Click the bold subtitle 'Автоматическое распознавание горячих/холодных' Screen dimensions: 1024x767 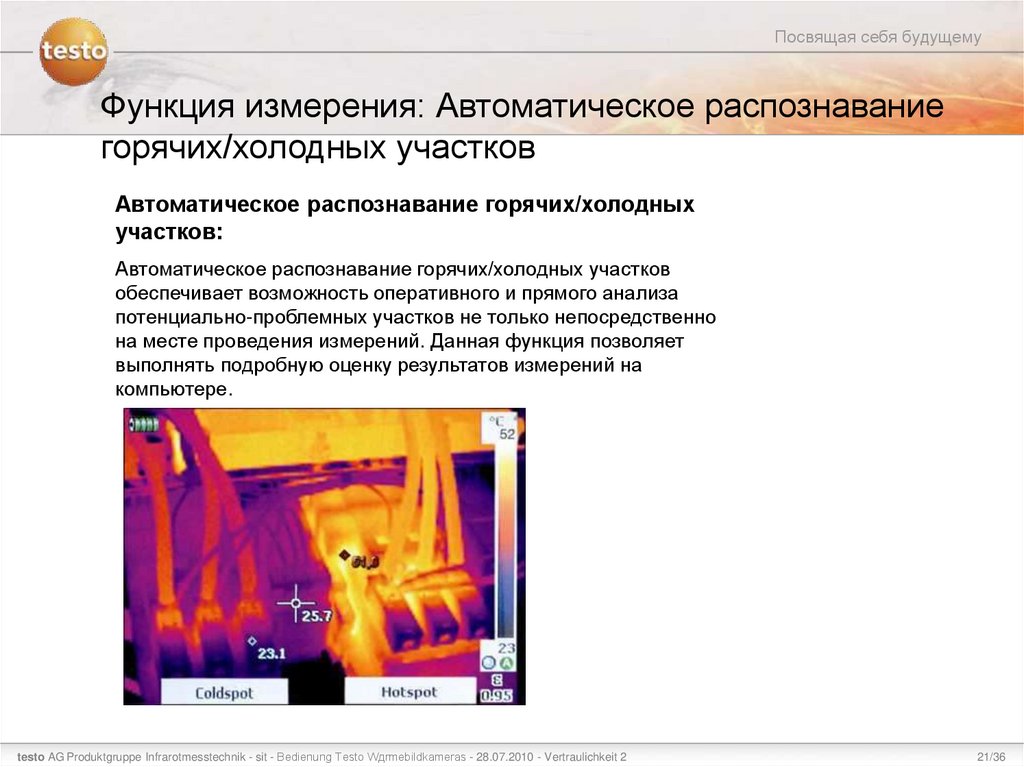click(x=404, y=204)
